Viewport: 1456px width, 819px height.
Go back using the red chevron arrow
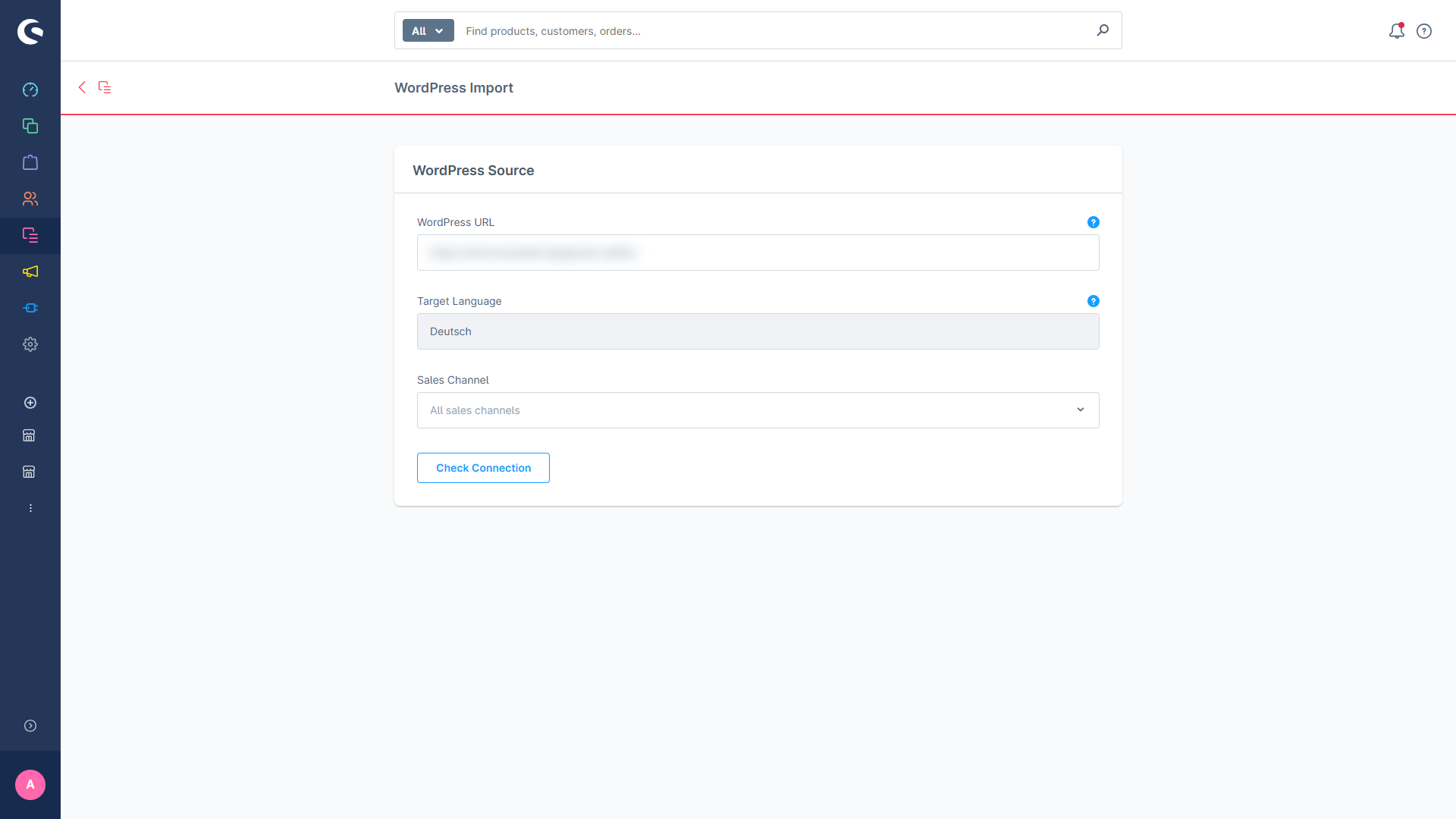pyautogui.click(x=82, y=87)
